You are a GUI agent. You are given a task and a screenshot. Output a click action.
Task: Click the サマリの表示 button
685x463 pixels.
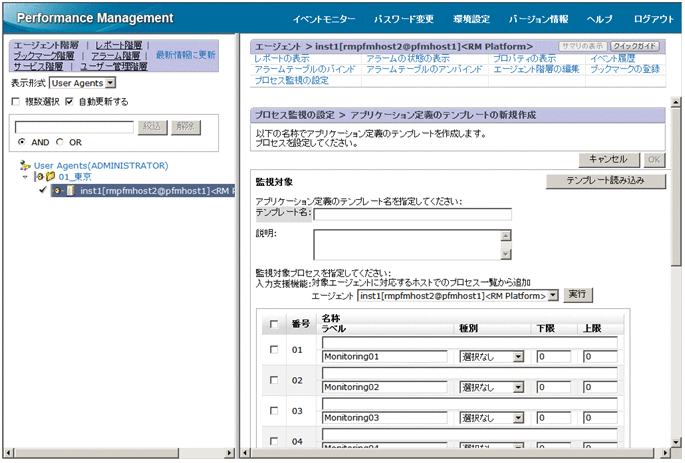coord(582,46)
